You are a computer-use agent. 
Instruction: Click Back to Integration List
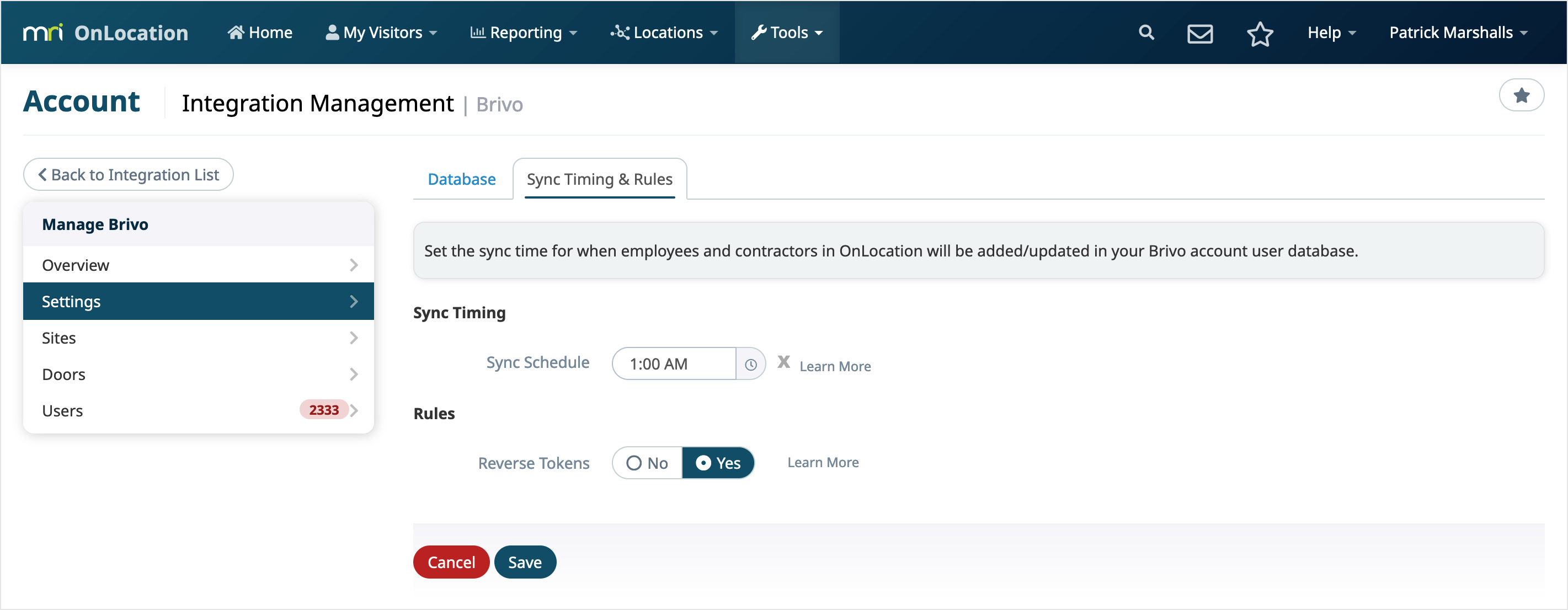129,175
